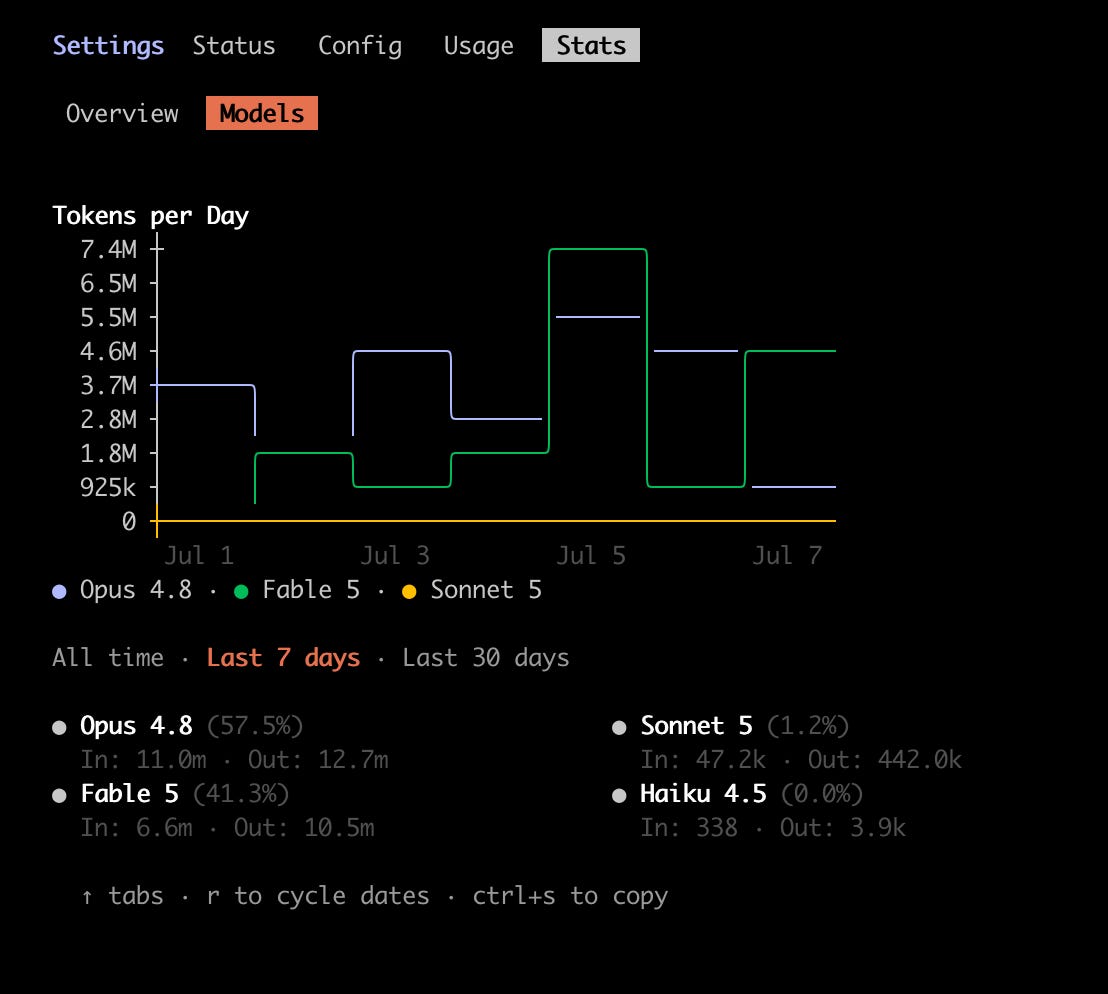The height and width of the screenshot is (994, 1108).
Task: Click the up-arrow tabs hint
Action: [122, 896]
